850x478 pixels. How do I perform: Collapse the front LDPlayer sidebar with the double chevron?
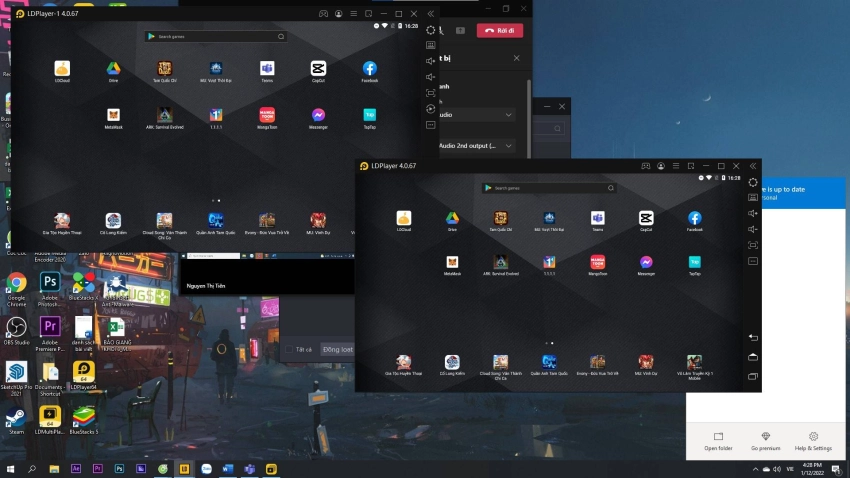click(x=752, y=165)
